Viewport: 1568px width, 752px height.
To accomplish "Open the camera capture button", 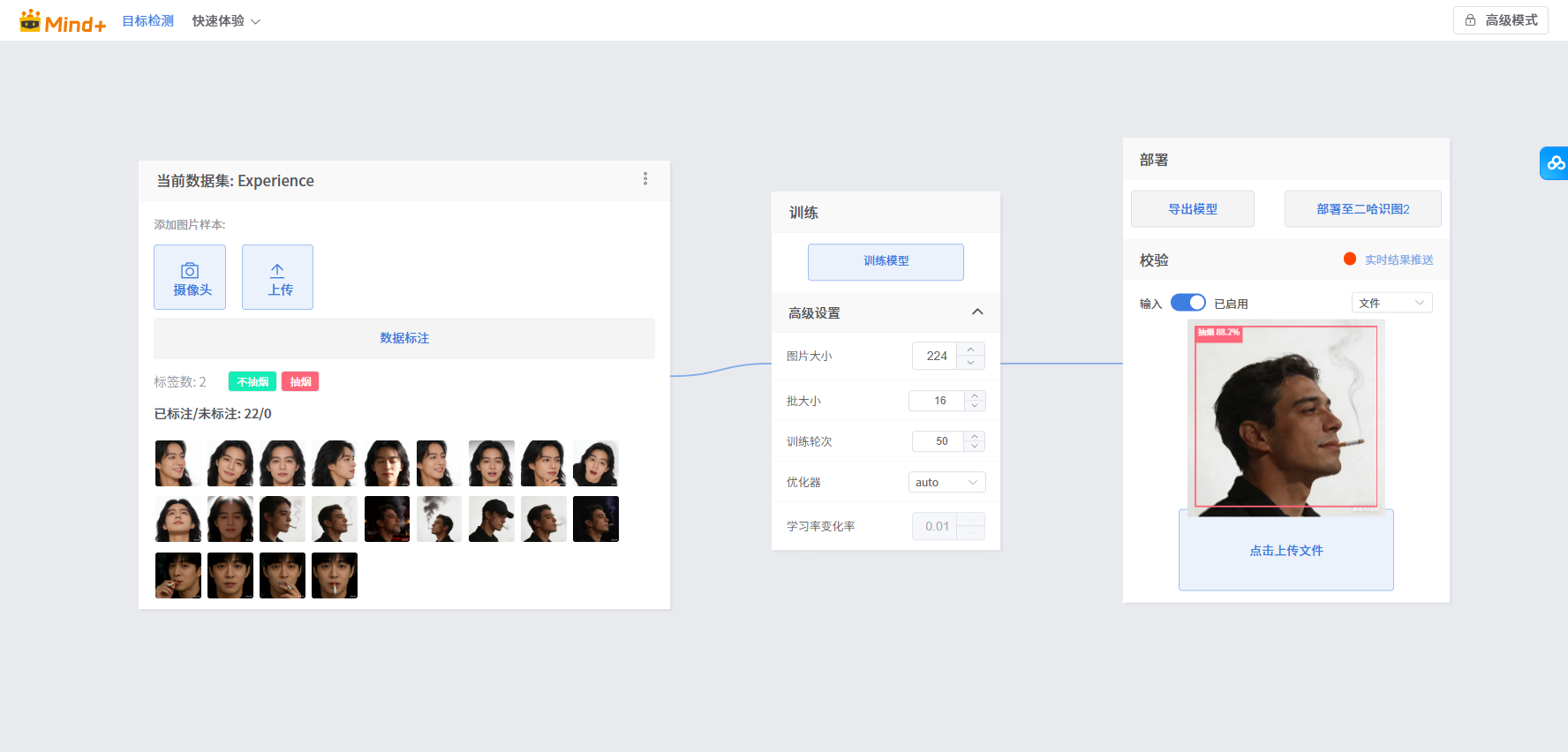I will [x=190, y=277].
